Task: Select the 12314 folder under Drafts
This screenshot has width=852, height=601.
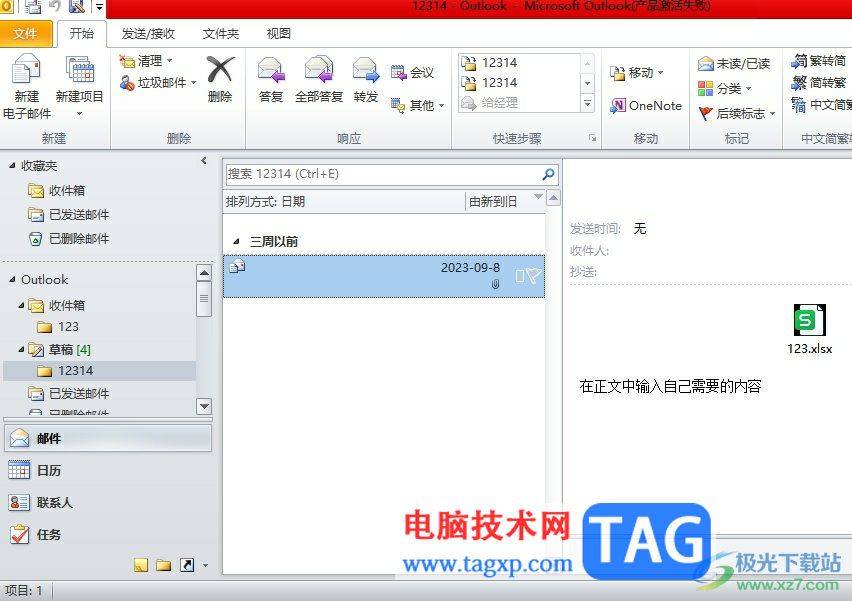Action: (100, 371)
